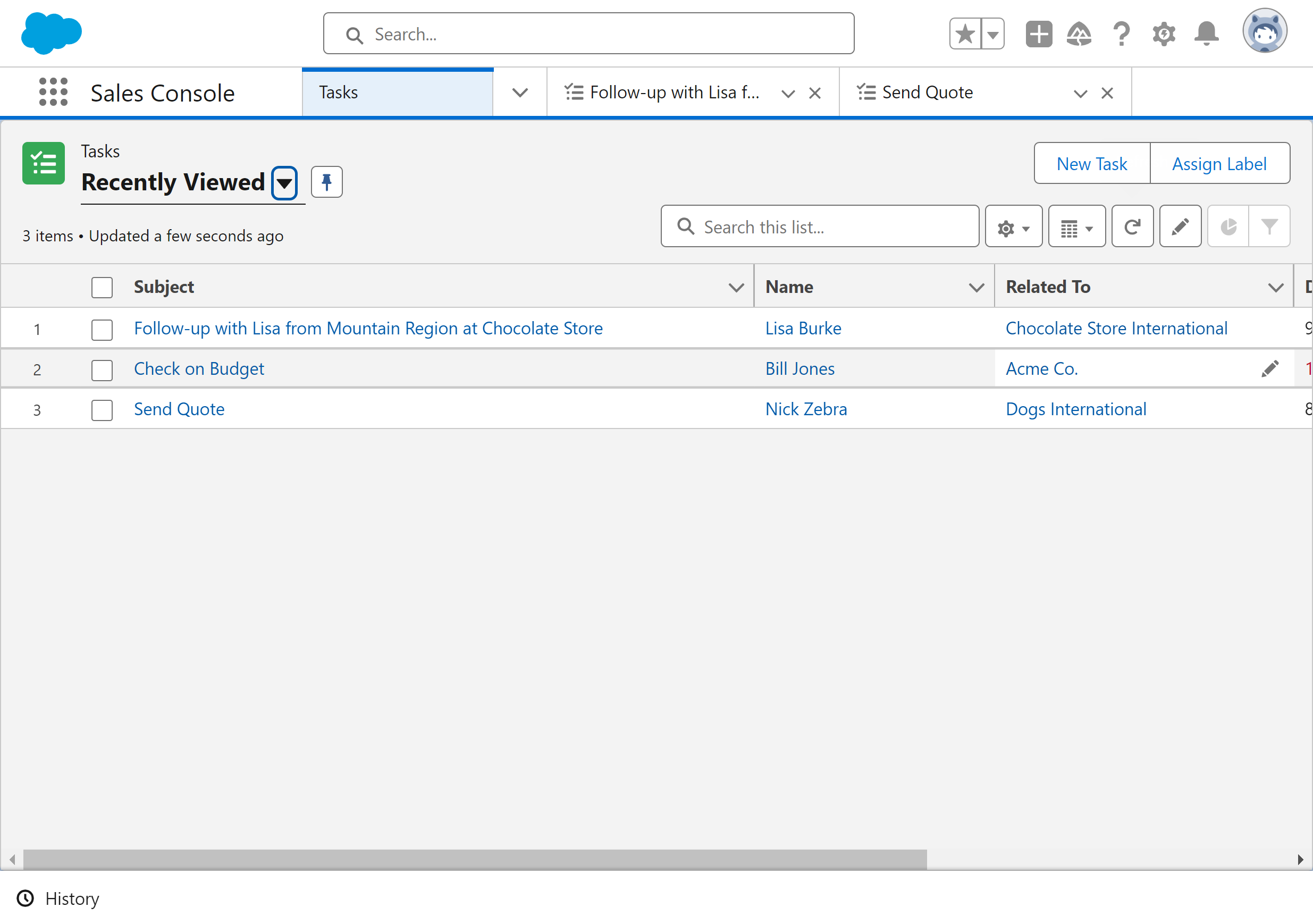This screenshot has height=924, width=1313.
Task: Open the favorites list dropdown arrow
Action: pos(993,33)
